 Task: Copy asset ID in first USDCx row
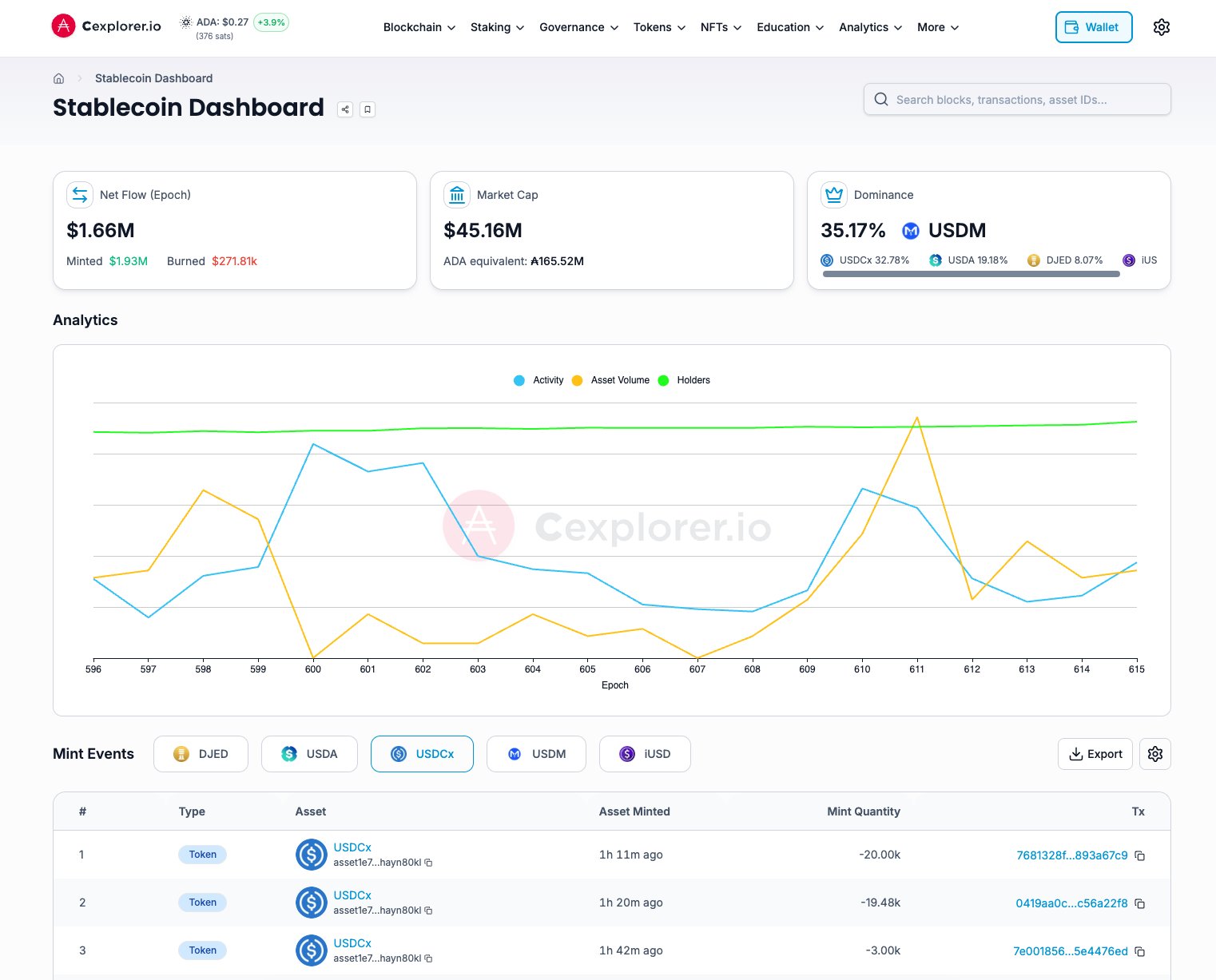[x=429, y=863]
